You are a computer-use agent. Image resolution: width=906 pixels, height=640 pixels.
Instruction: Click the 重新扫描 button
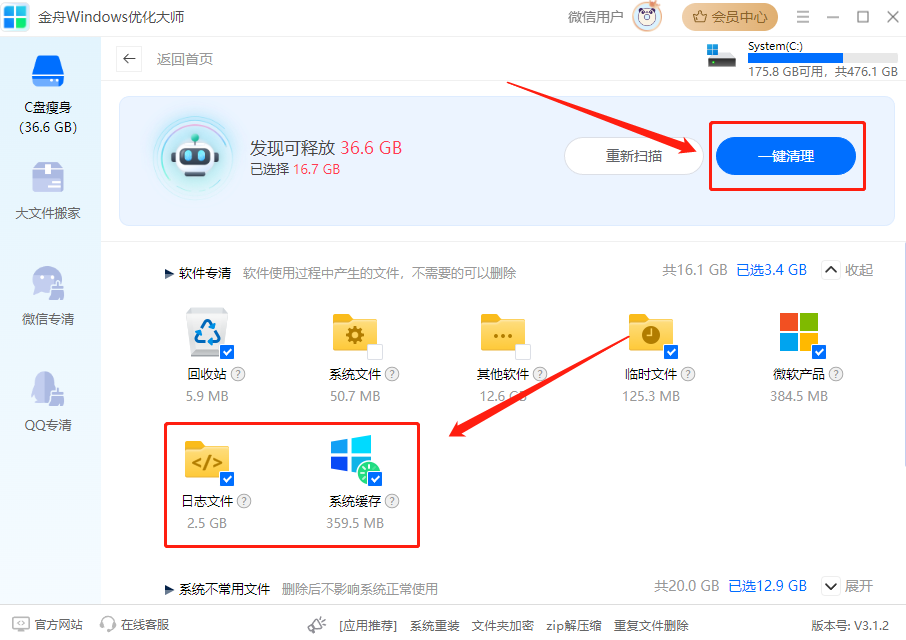point(633,156)
